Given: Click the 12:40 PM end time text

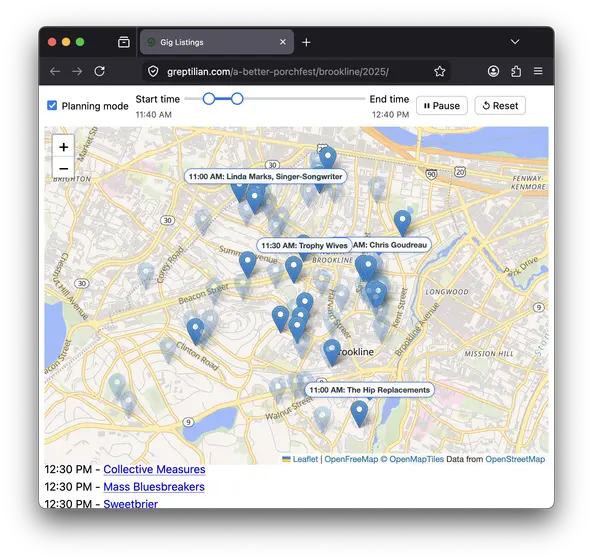Looking at the screenshot, I should click(x=390, y=115).
